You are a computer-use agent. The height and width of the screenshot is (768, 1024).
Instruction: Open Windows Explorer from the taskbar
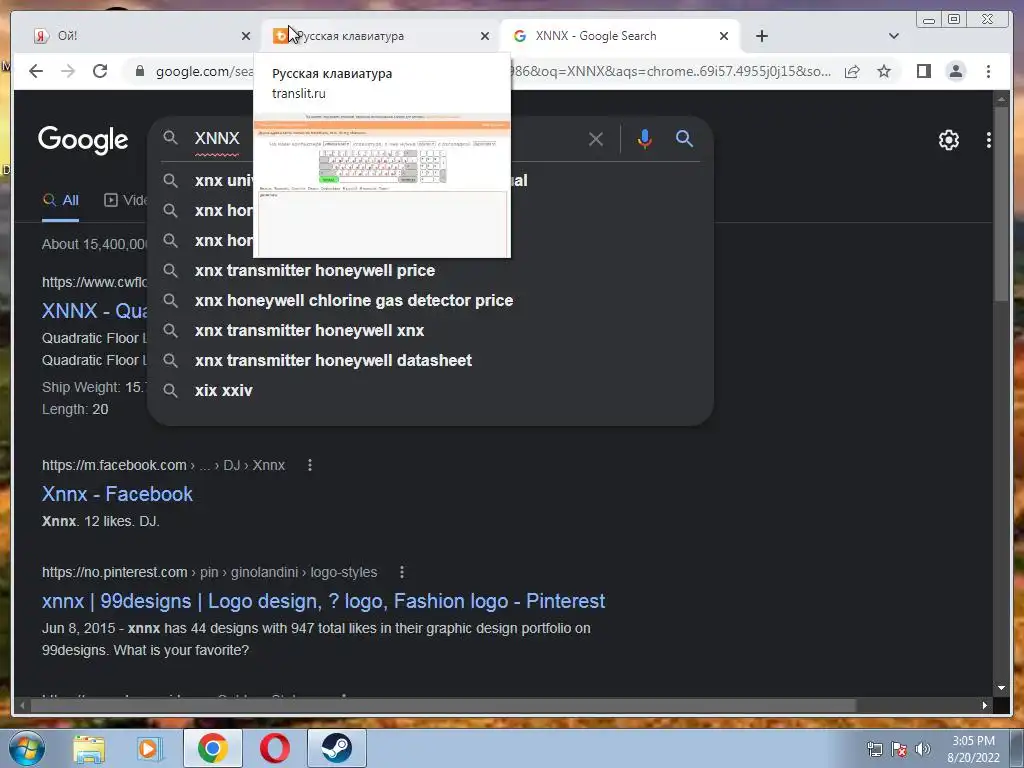point(89,749)
